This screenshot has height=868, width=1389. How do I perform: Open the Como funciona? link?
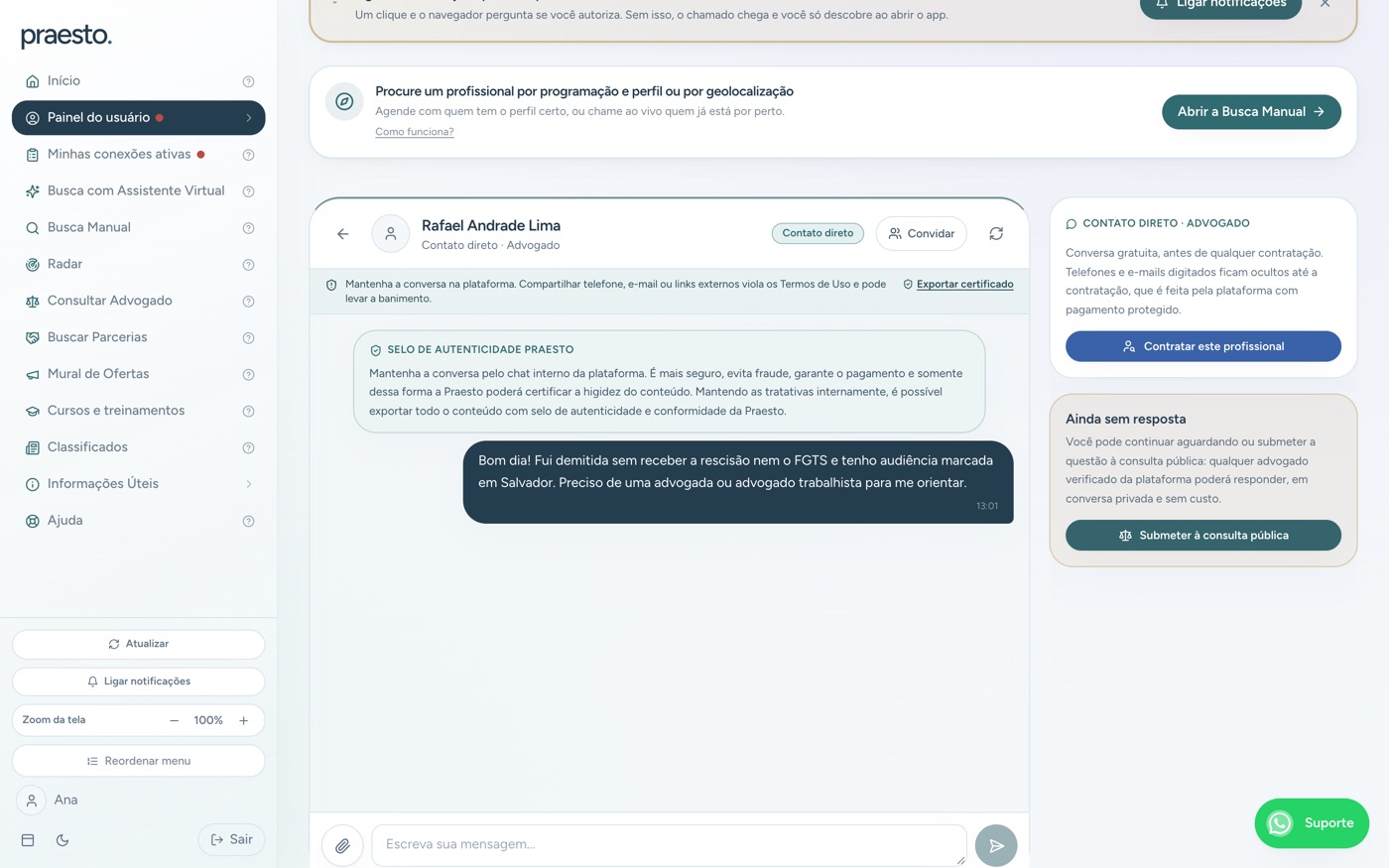click(x=415, y=132)
